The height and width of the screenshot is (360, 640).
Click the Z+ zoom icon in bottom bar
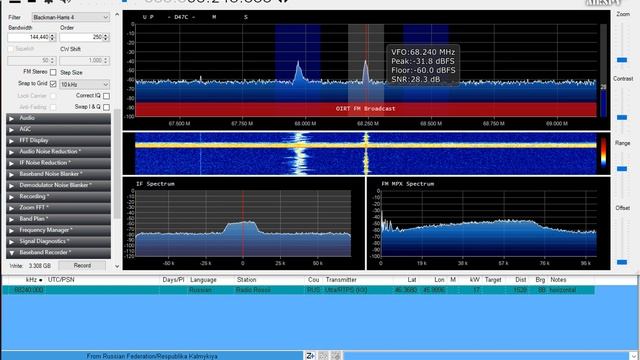[x=310, y=356]
